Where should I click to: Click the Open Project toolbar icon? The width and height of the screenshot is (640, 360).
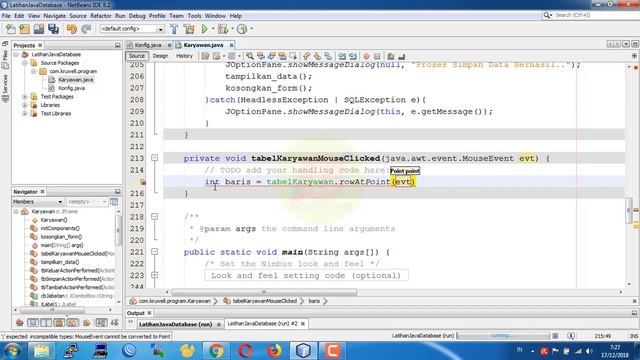[39, 29]
